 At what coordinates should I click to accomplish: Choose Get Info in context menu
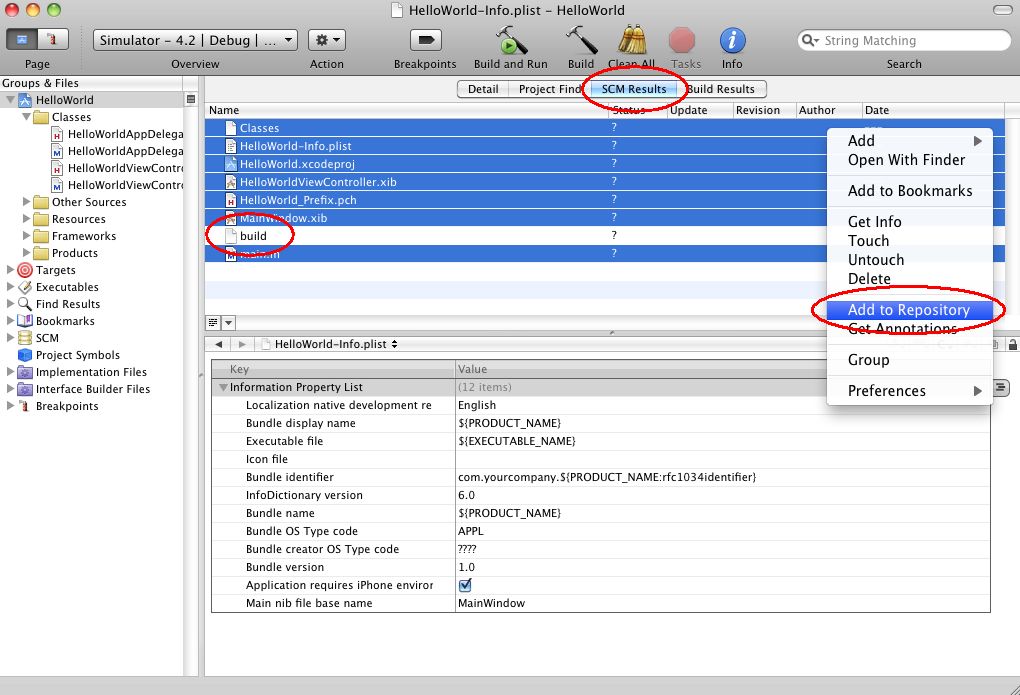pyautogui.click(x=909, y=222)
